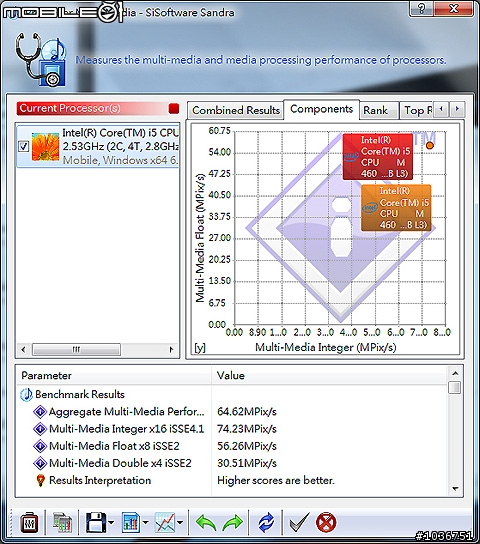The image size is (480, 544).
Task: Click the green forward arrow
Action: click(232, 522)
